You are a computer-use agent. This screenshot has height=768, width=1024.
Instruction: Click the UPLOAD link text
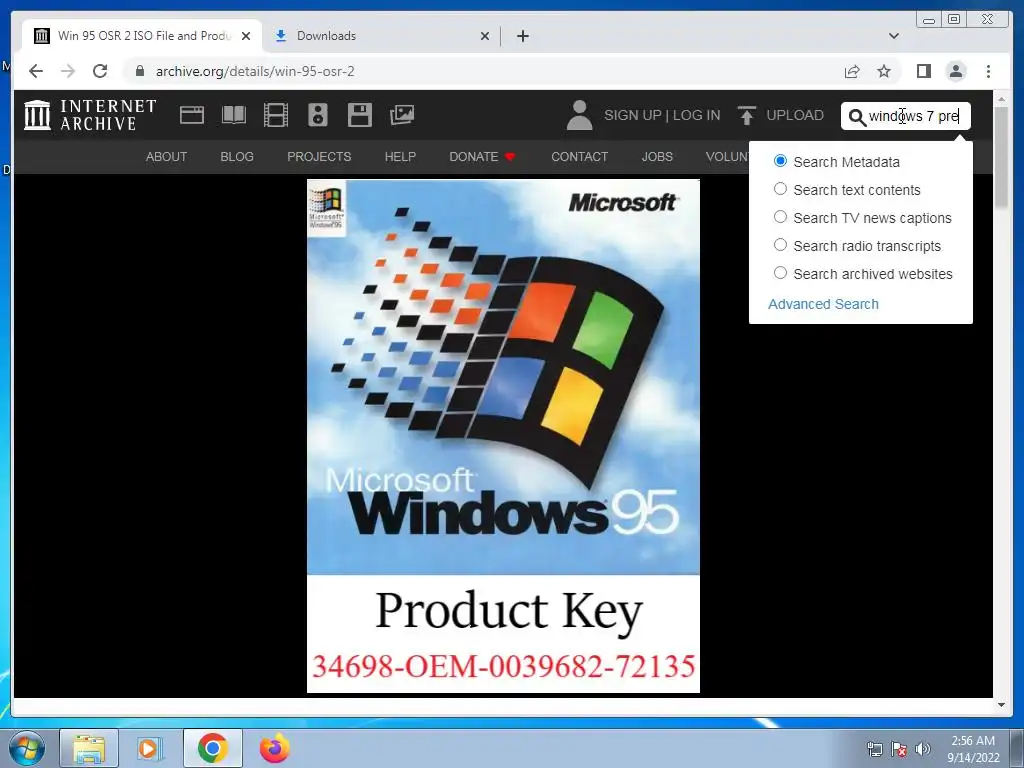coord(795,116)
